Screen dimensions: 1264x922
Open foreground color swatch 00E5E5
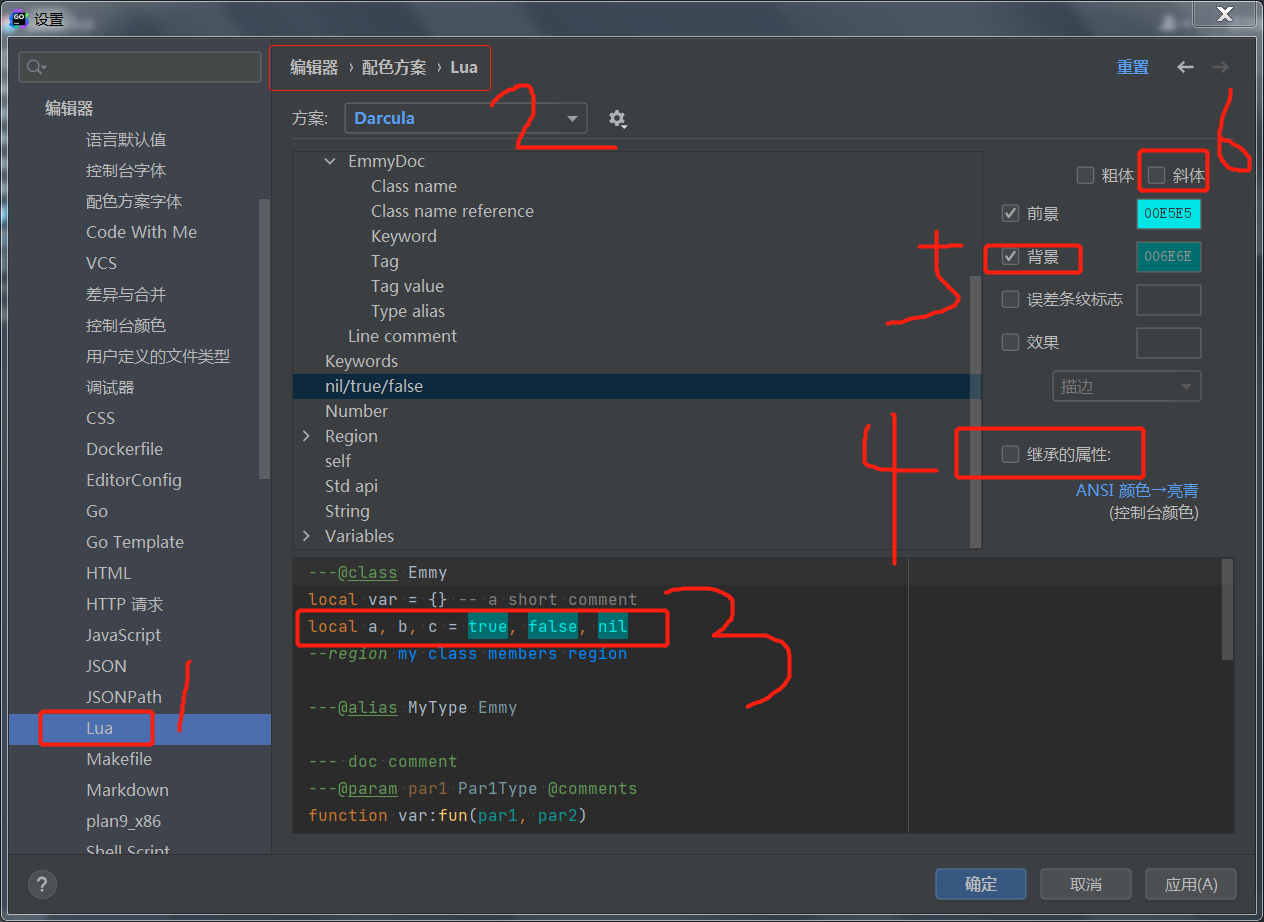pyautogui.click(x=1169, y=214)
